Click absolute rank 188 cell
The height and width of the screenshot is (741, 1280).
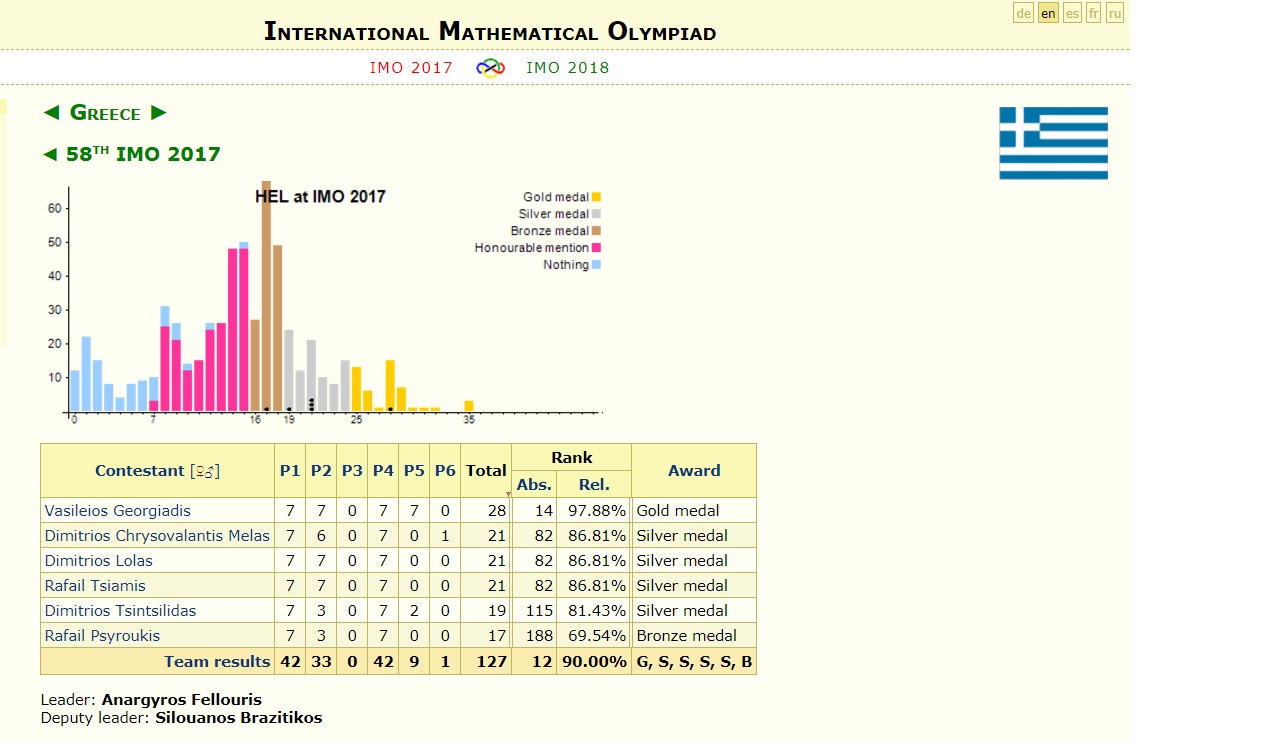coord(534,636)
